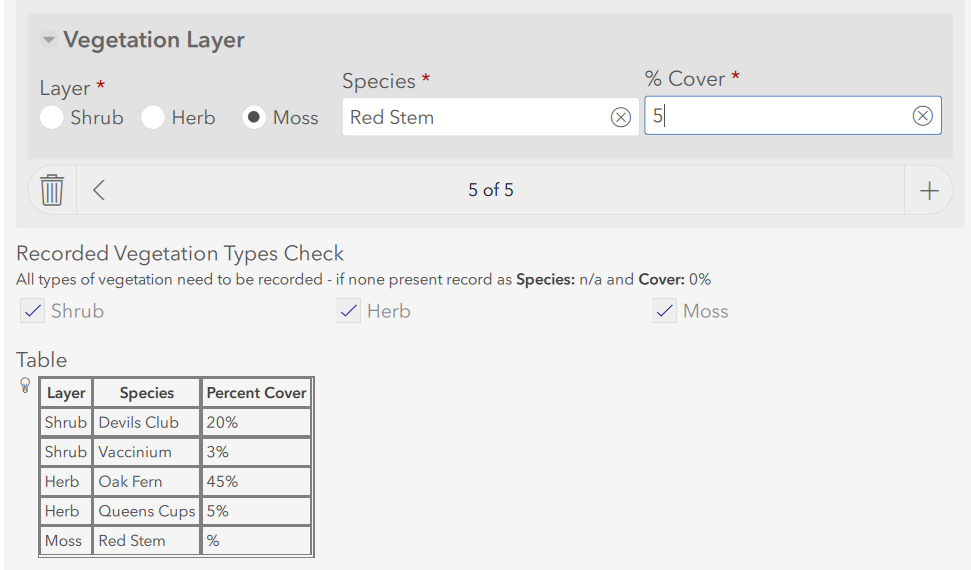Click the Devils Club table cell

(x=146, y=422)
